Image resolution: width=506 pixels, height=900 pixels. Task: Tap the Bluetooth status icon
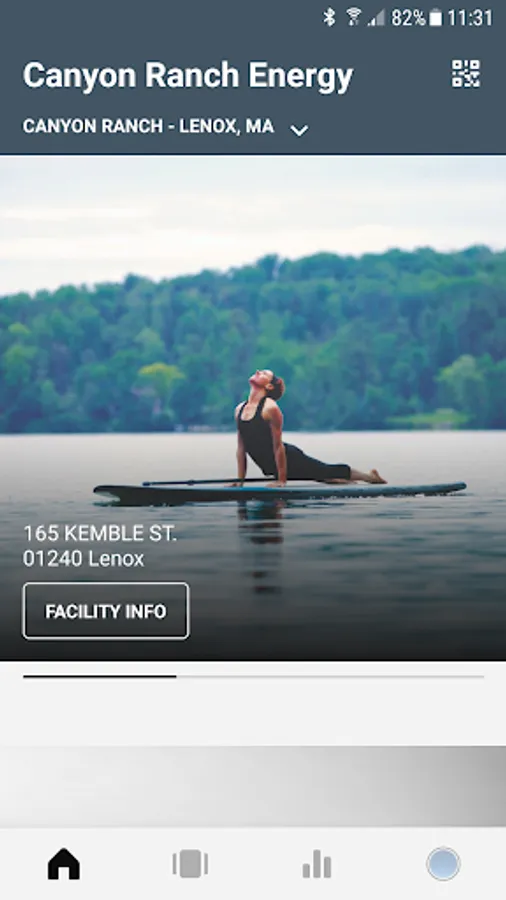coord(329,17)
